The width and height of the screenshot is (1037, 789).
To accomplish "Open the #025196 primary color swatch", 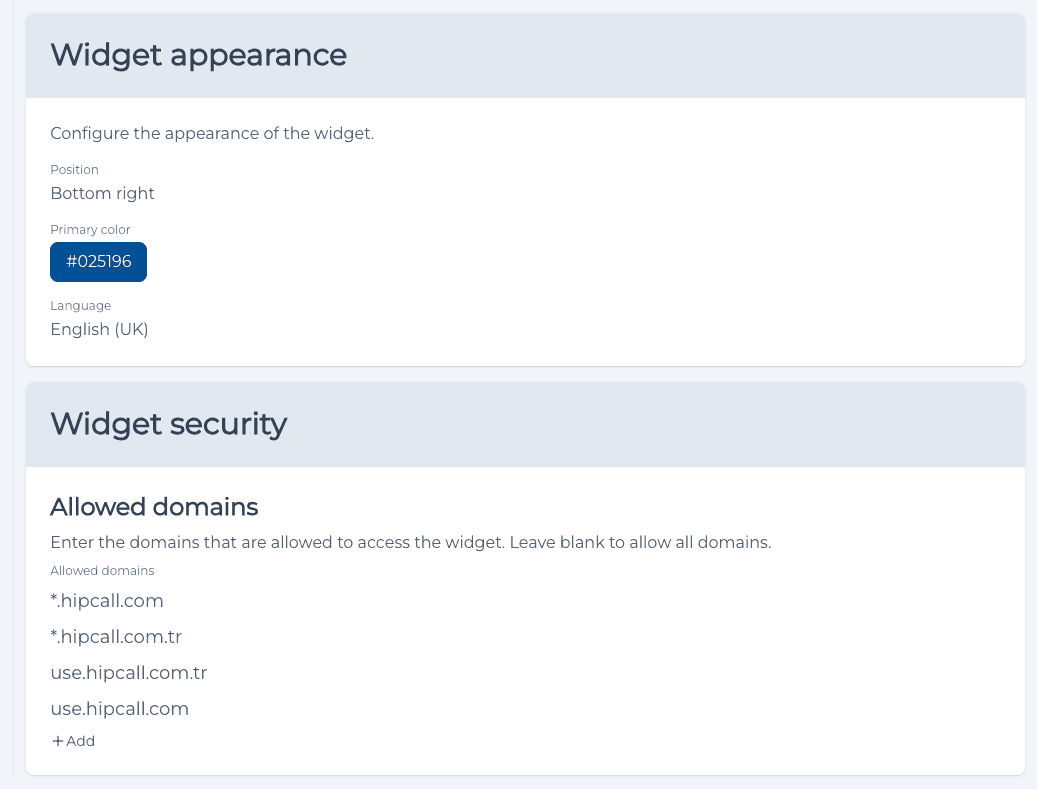I will coord(99,262).
